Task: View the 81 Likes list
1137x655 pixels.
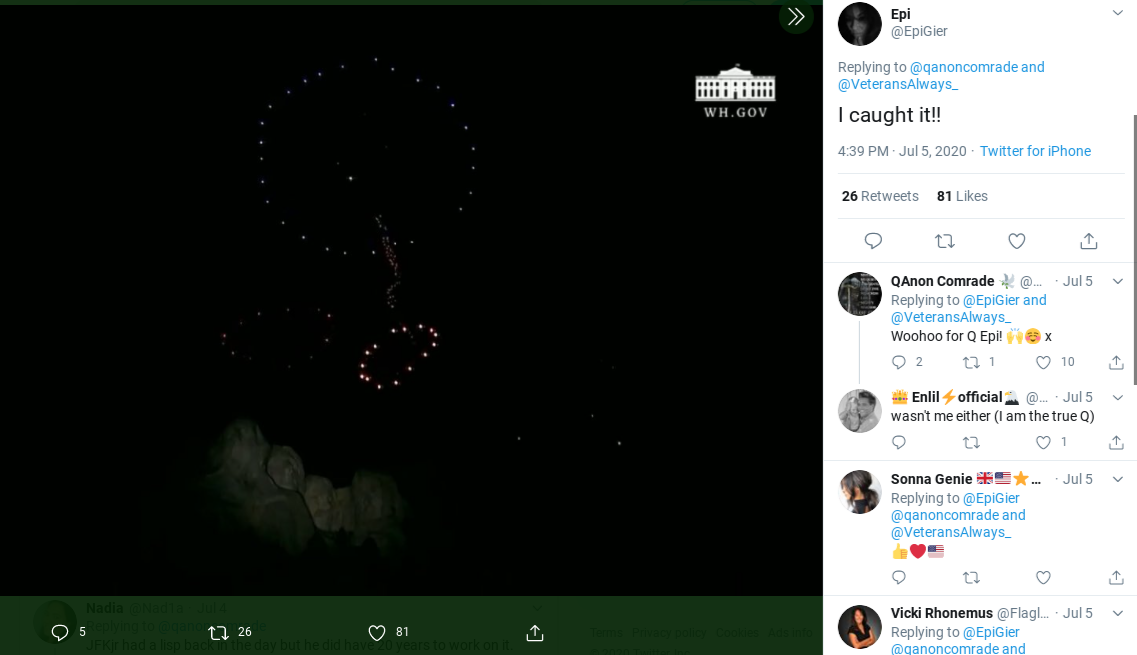Action: coord(962,196)
